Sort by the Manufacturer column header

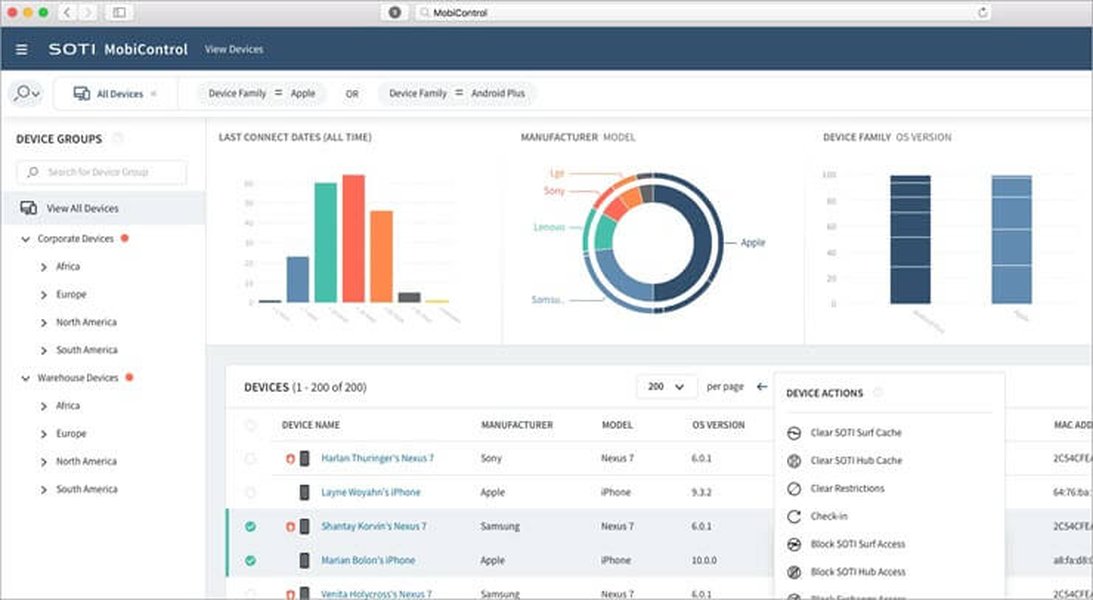click(x=517, y=424)
